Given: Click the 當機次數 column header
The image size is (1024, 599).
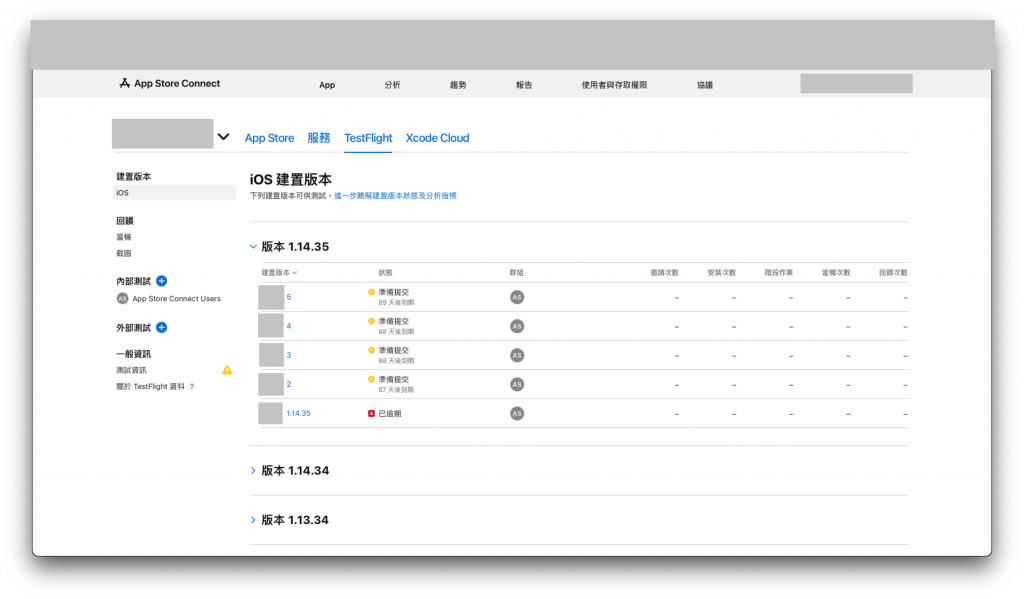Looking at the screenshot, I should click(835, 272).
